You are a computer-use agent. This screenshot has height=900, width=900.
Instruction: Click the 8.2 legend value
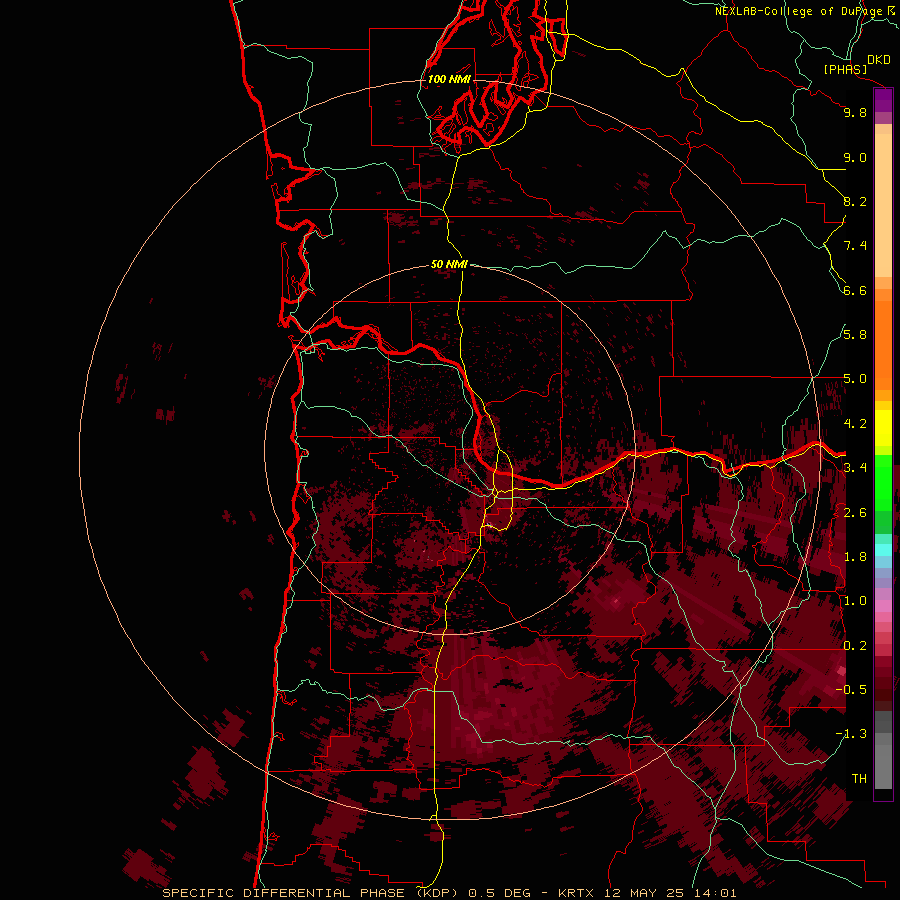[x=855, y=202]
